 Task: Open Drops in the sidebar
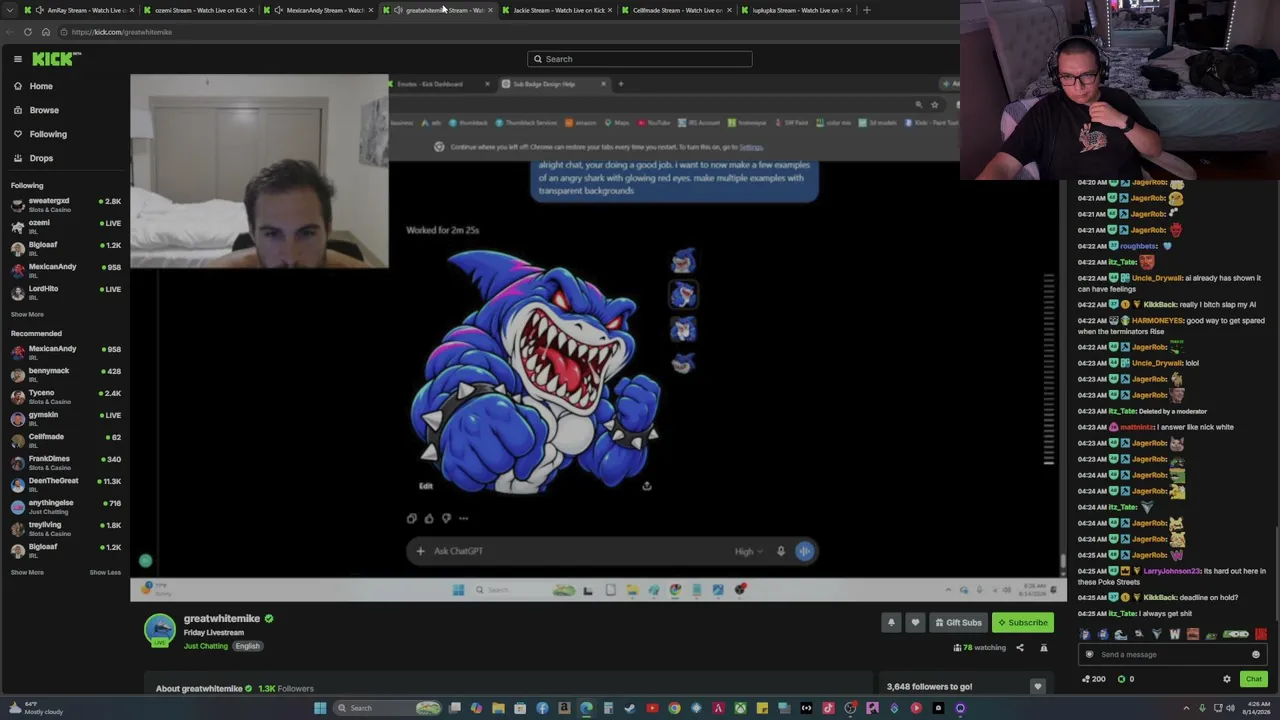pos(41,158)
